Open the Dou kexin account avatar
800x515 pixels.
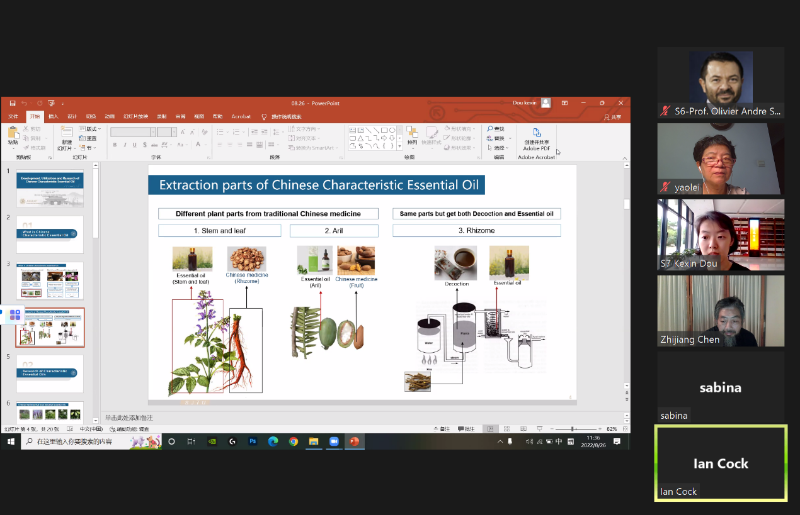[546, 103]
